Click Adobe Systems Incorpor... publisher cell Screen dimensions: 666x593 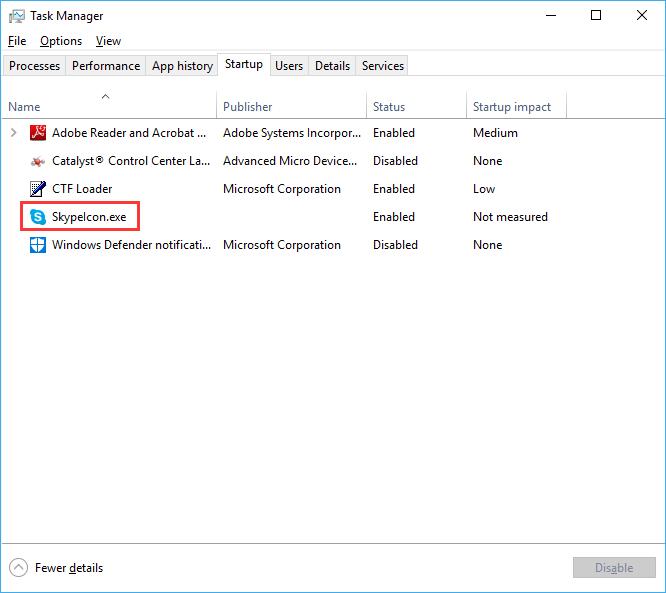pos(292,133)
